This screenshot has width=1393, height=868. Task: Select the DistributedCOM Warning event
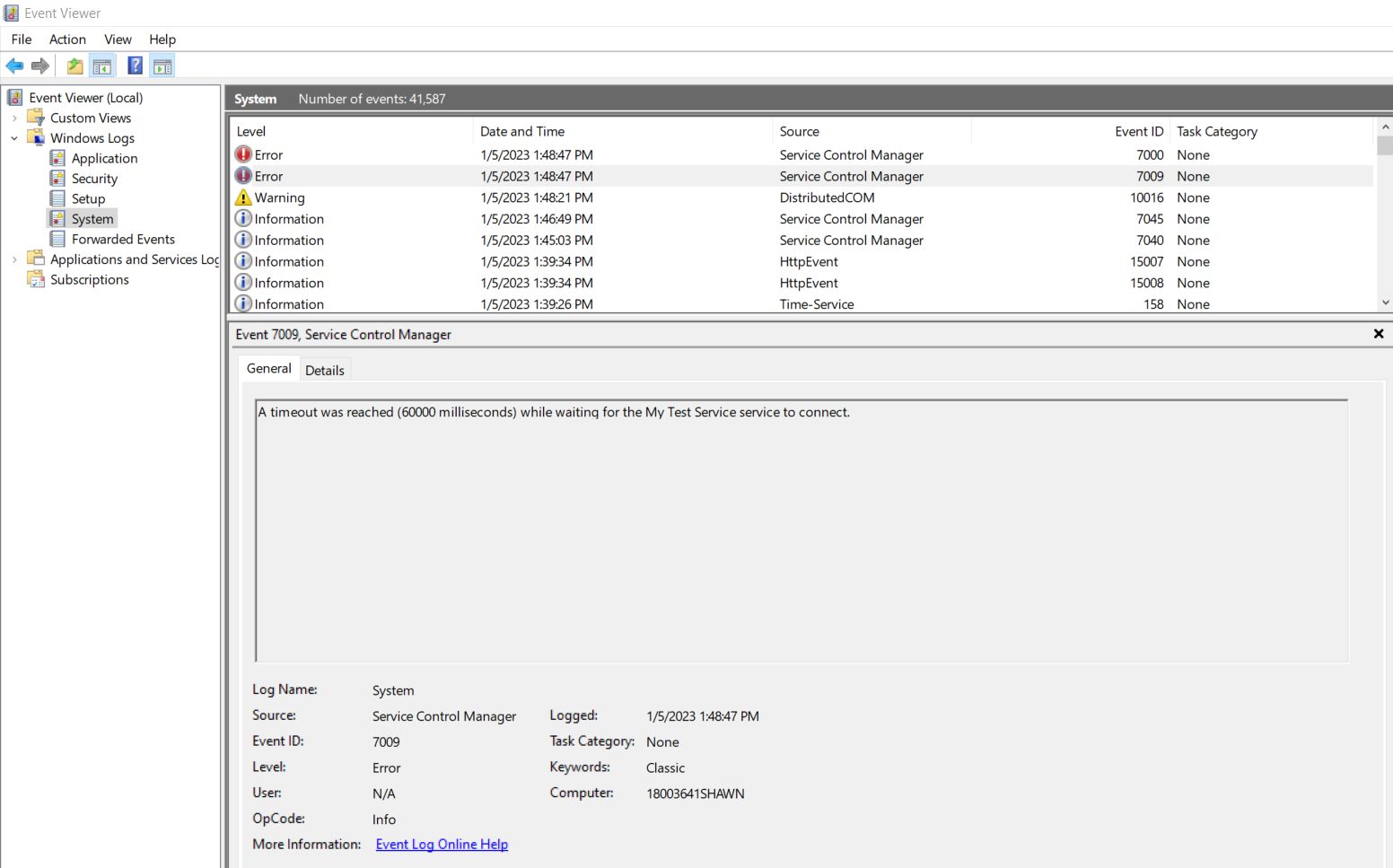pyautogui.click(x=802, y=198)
